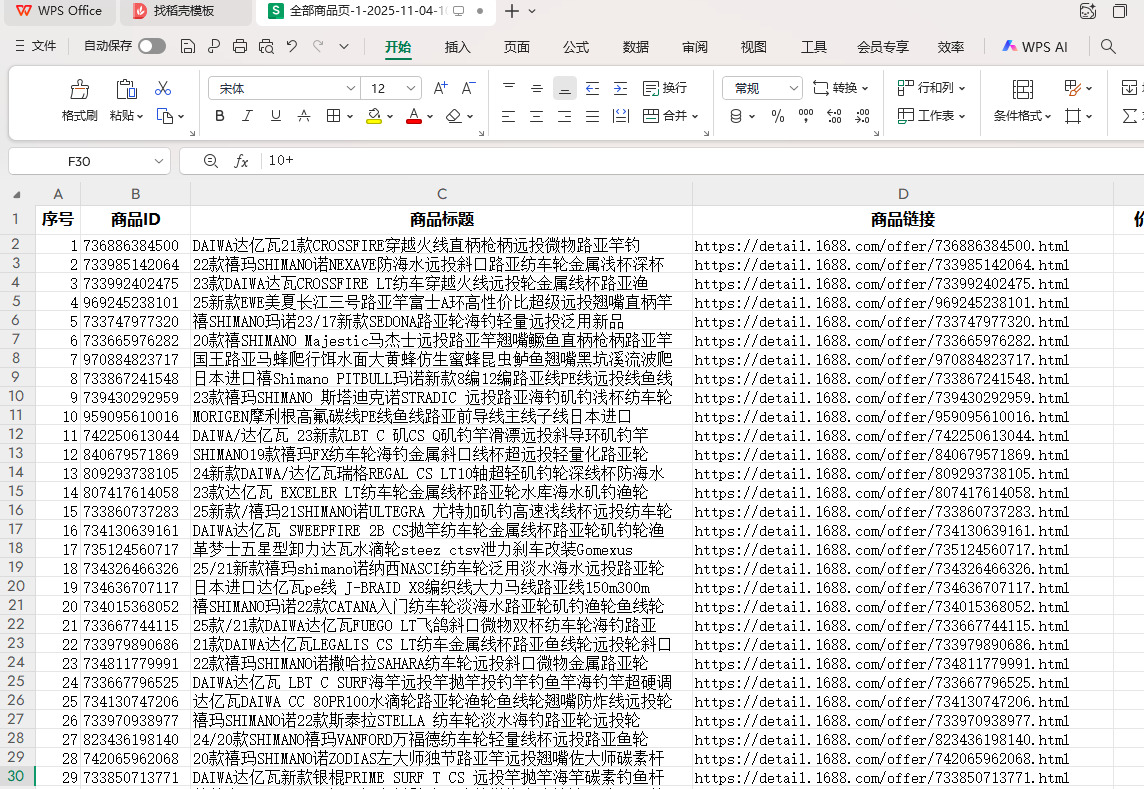Click the Cut scissors icon
1144x789 pixels.
click(x=163, y=89)
